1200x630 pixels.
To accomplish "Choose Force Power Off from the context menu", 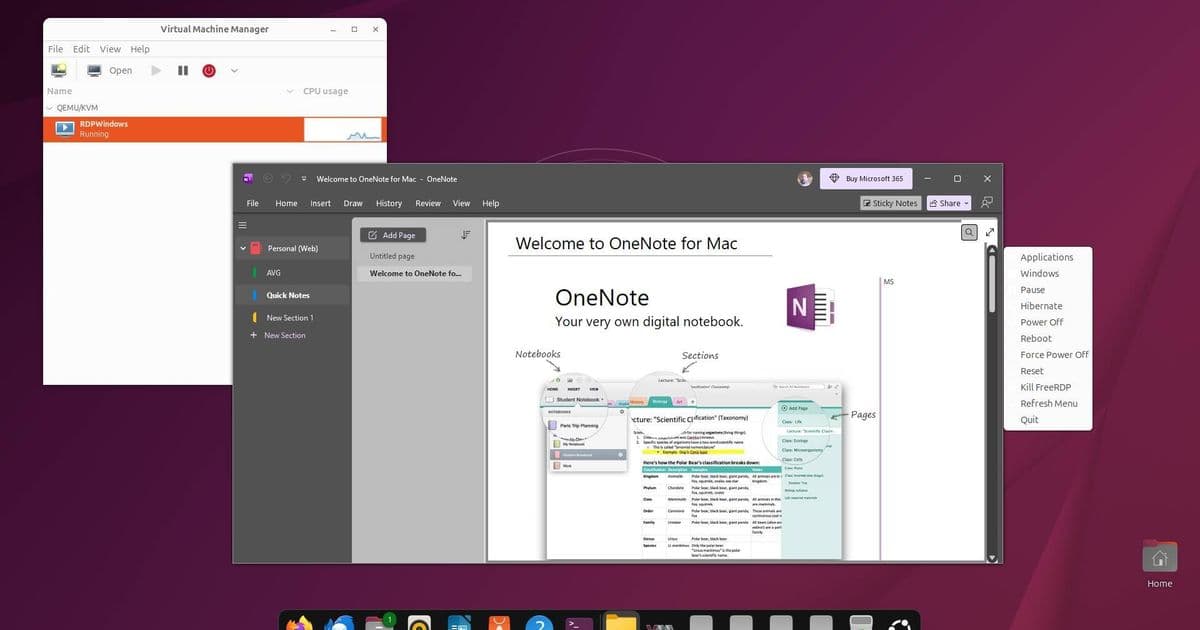I will tap(1054, 354).
